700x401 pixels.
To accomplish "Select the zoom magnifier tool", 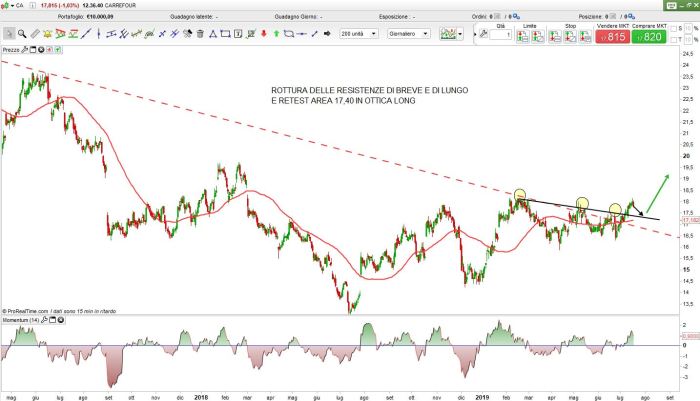I will pyautogui.click(x=22, y=33).
